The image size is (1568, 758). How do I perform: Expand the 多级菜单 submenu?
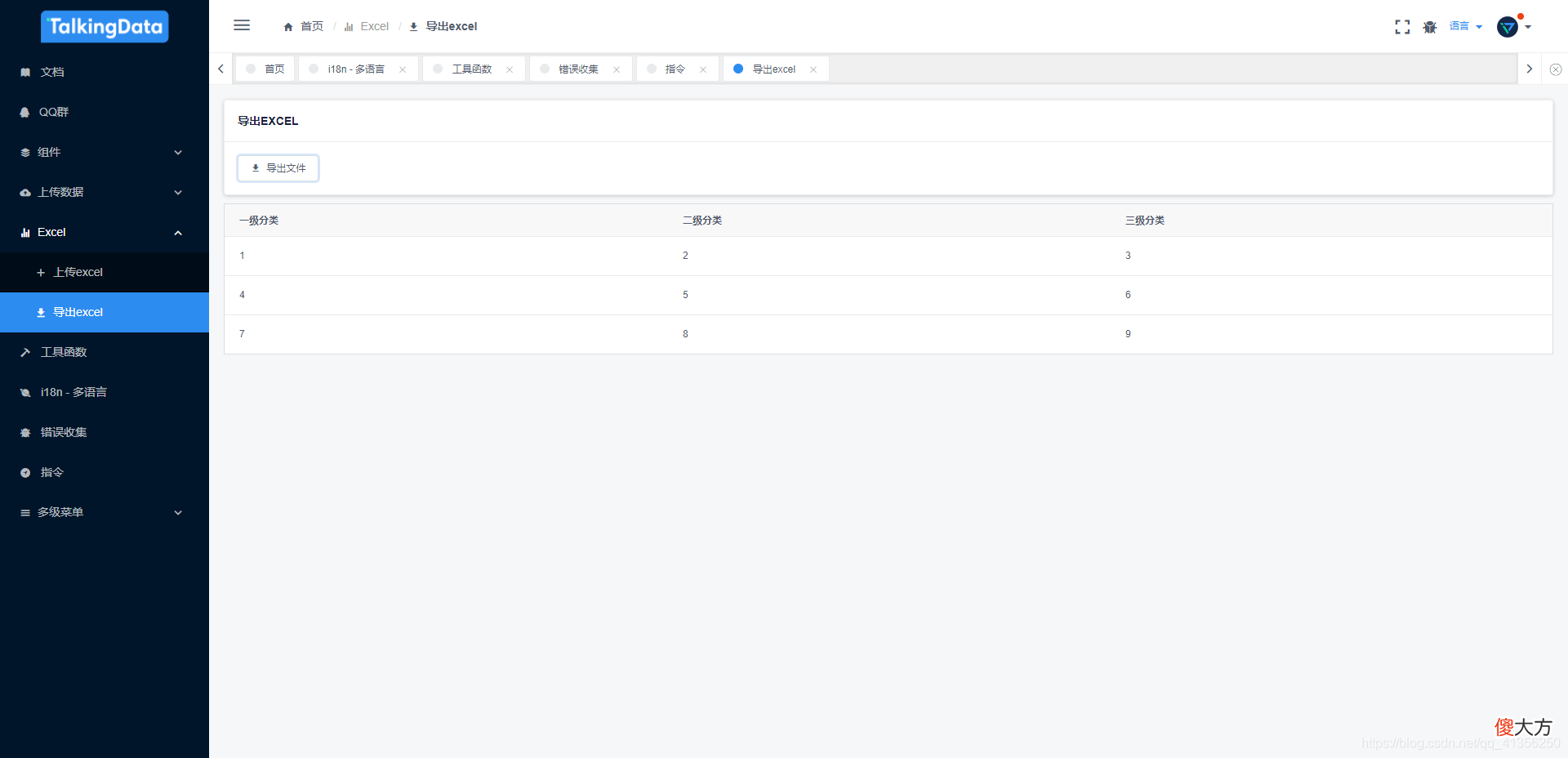pyautogui.click(x=105, y=512)
